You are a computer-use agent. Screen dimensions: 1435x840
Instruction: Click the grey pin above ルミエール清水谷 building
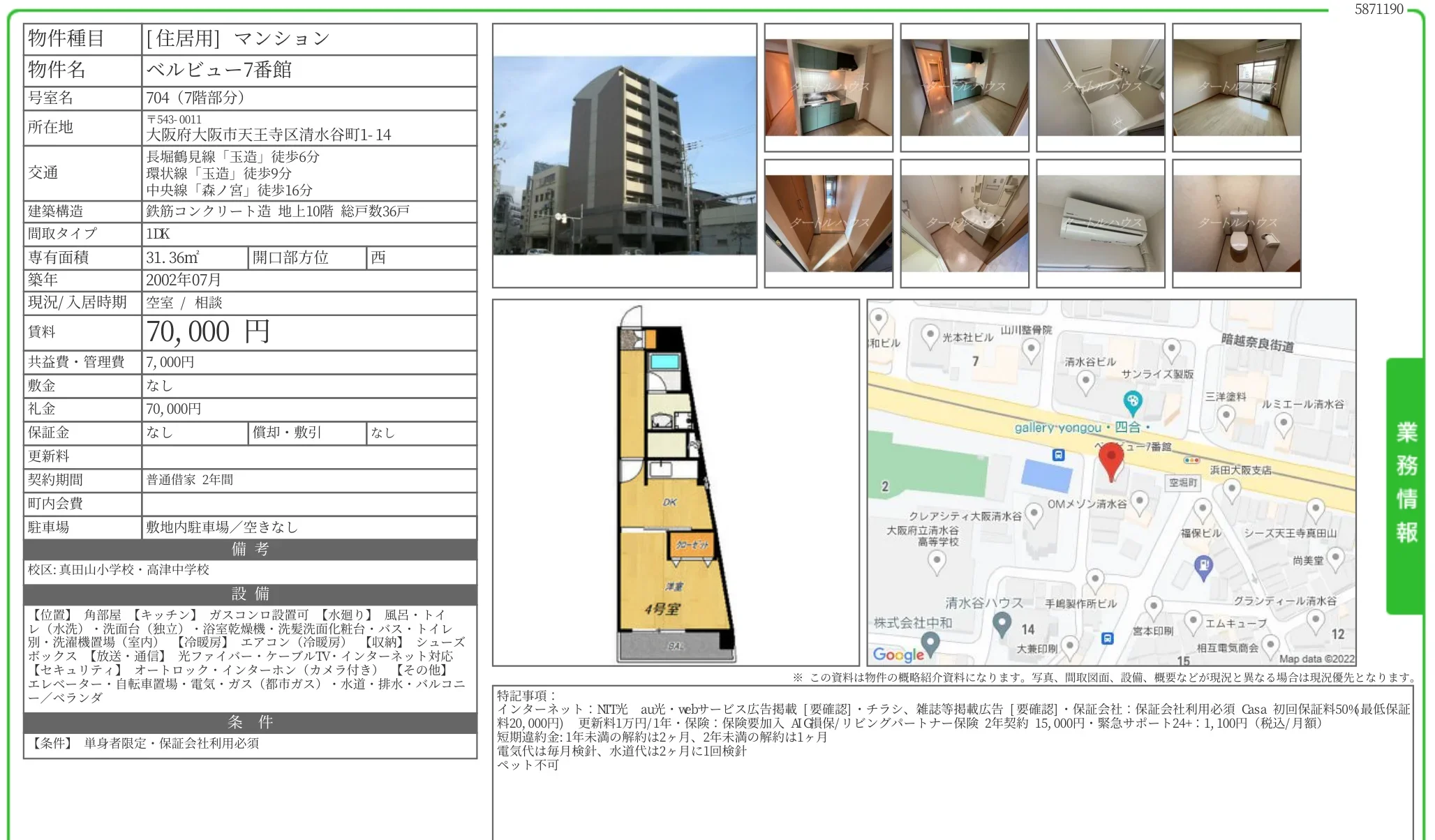pos(1283,423)
